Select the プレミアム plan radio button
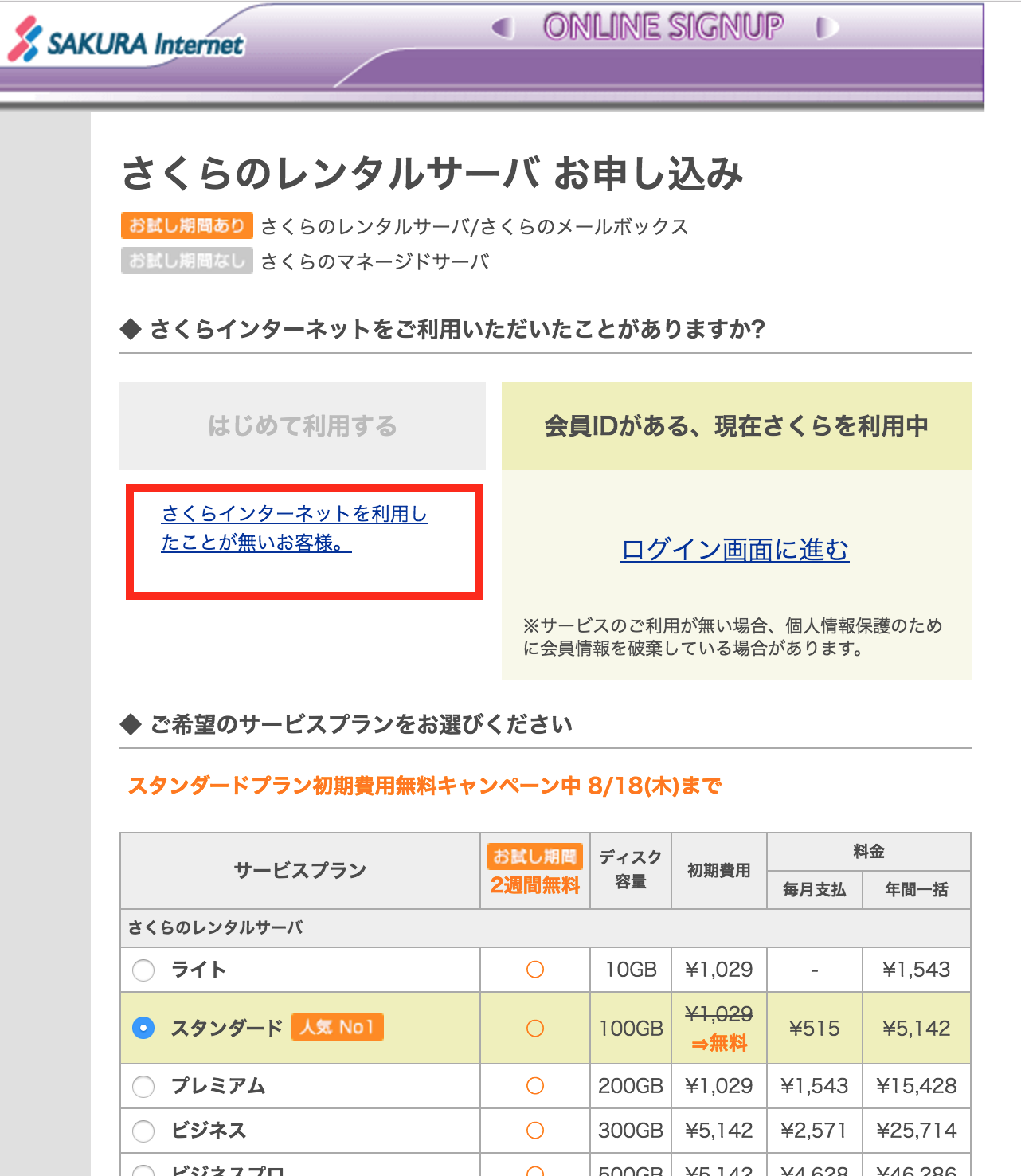This screenshot has height=1176, width=1021. pyautogui.click(x=143, y=1087)
